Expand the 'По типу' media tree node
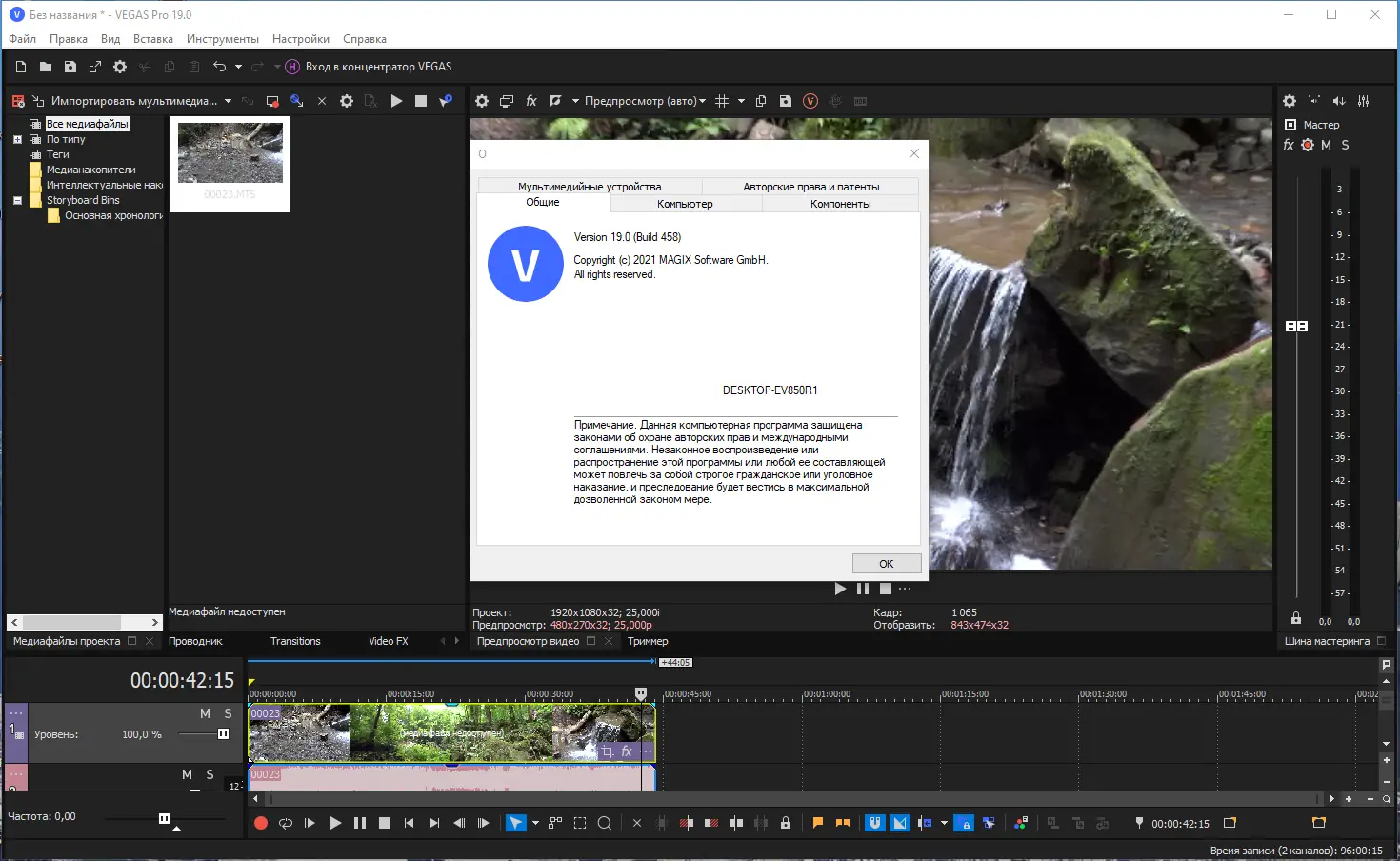 tap(17, 139)
